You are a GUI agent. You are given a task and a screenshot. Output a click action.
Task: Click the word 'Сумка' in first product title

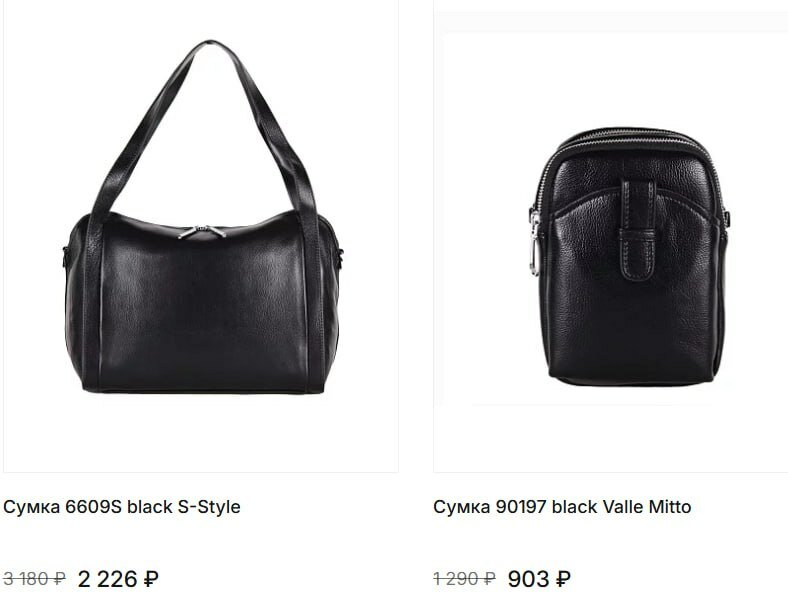click(x=32, y=507)
